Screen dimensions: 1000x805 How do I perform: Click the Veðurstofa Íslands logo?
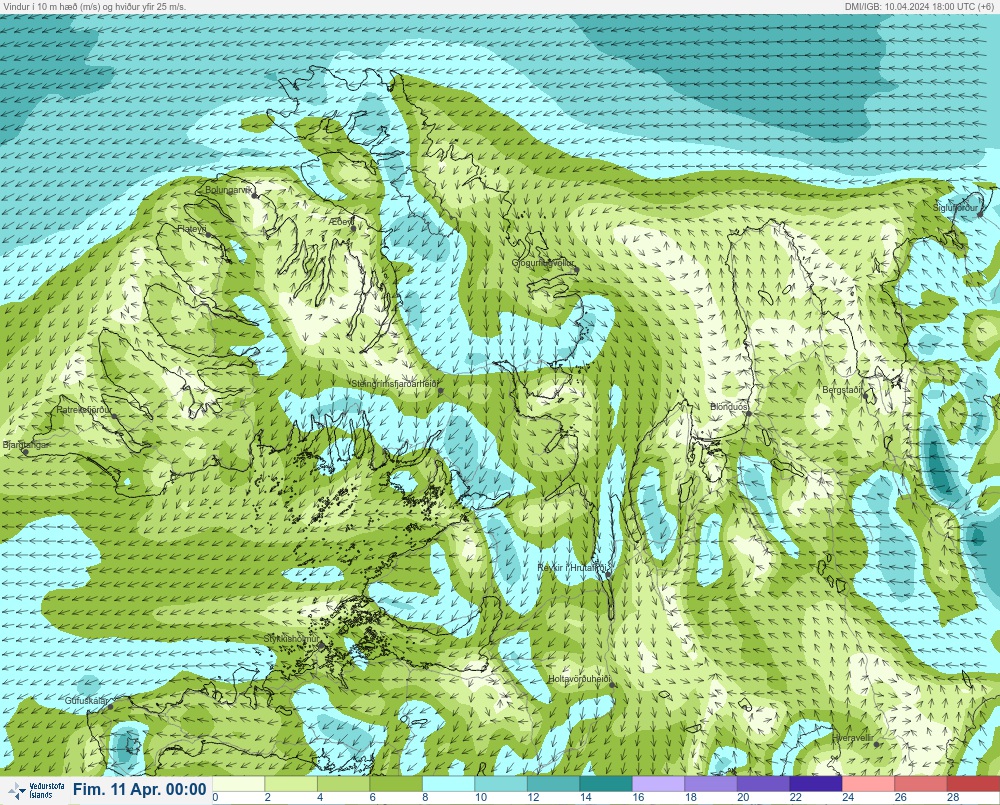point(36,791)
